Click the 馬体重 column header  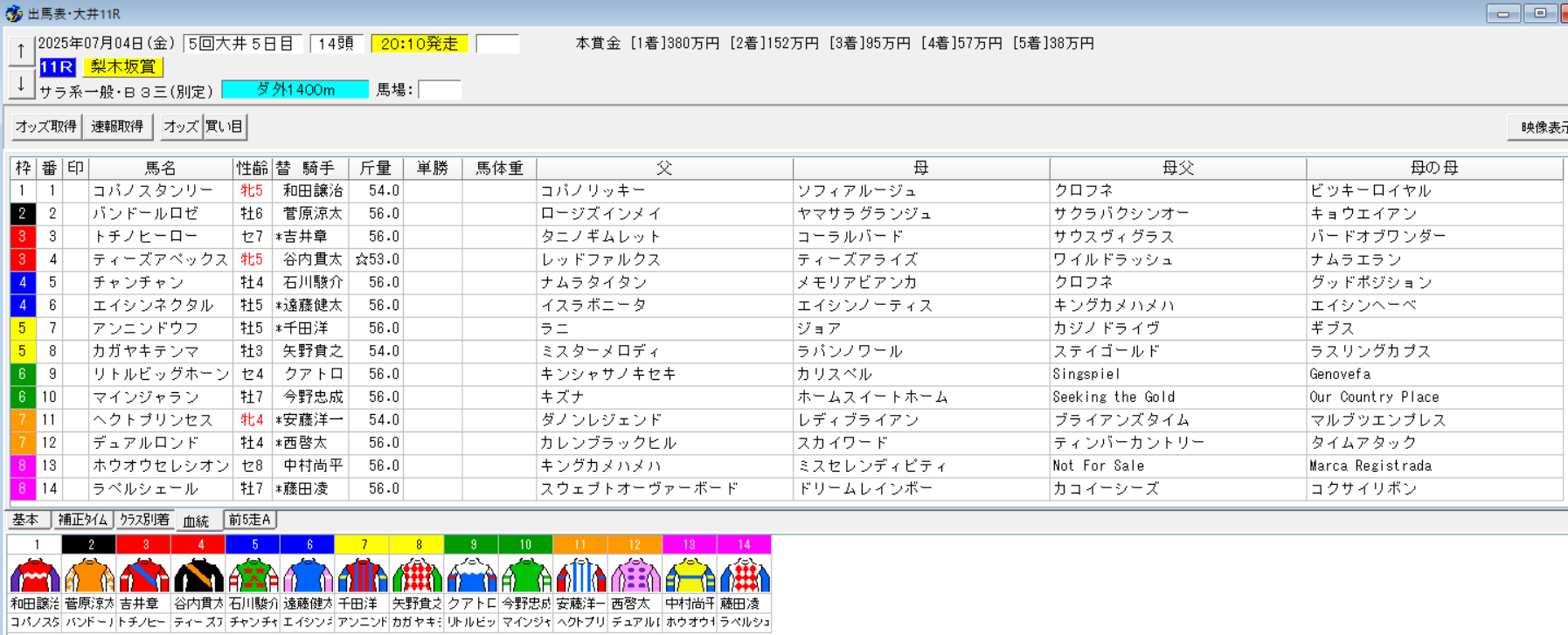click(499, 168)
